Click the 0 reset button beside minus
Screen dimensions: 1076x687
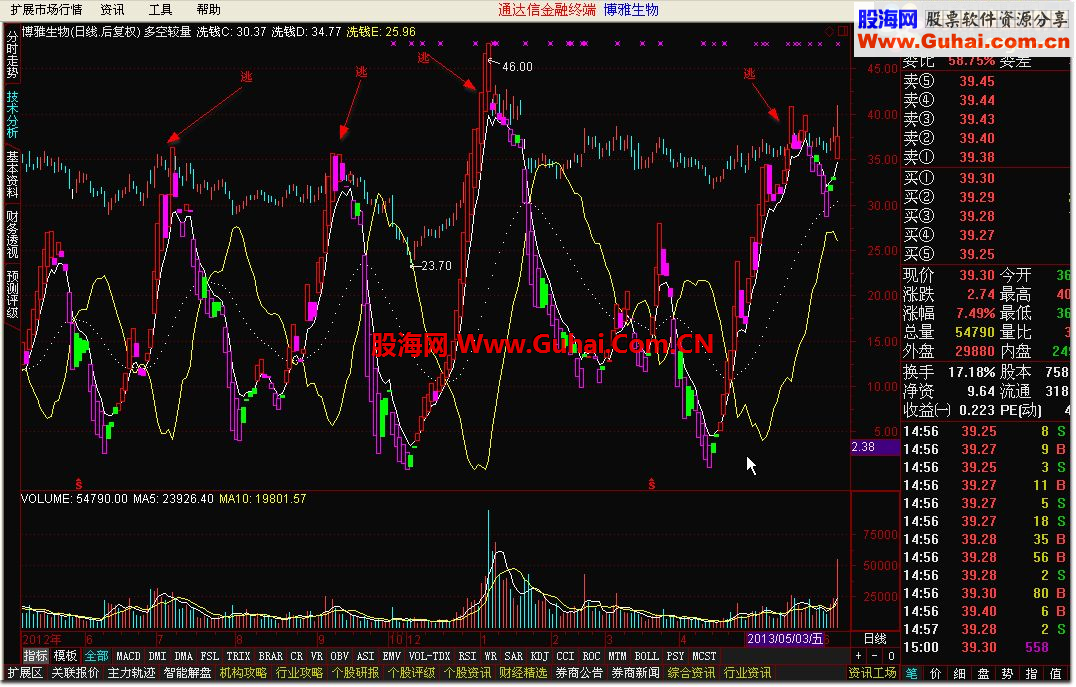[x=891, y=656]
